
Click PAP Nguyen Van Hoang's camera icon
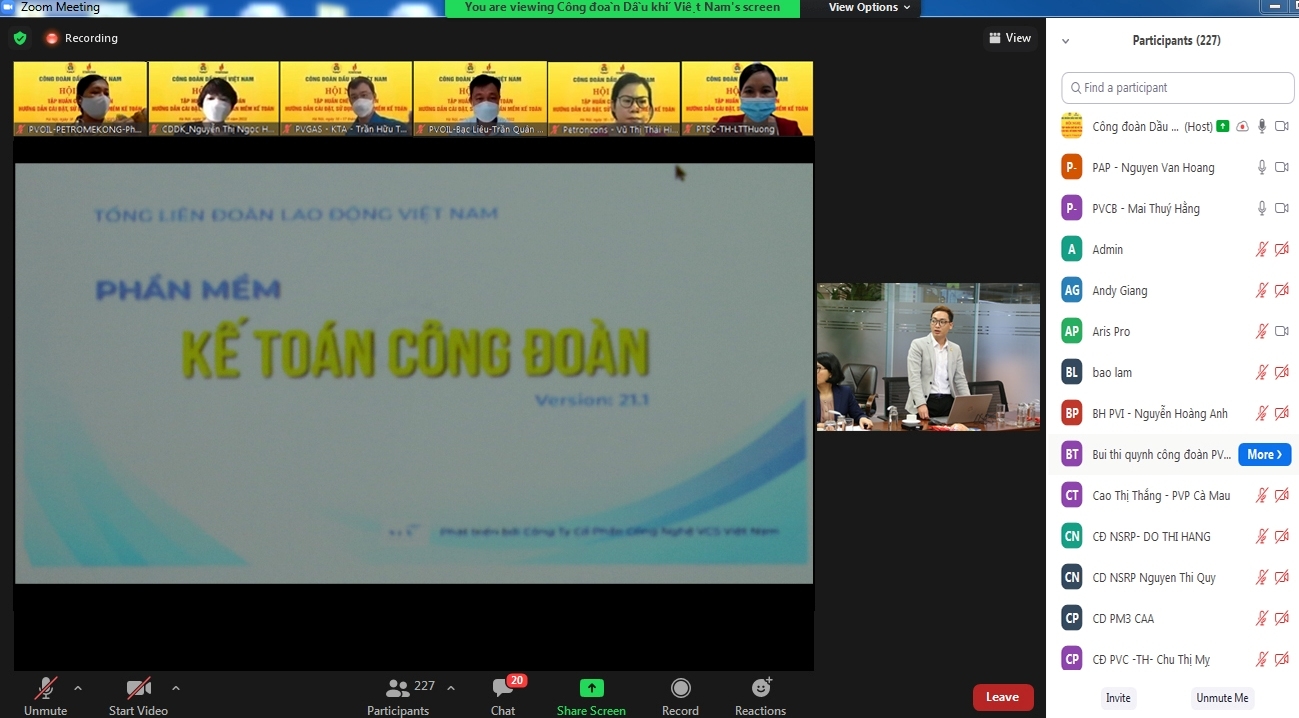pyautogui.click(x=1282, y=168)
